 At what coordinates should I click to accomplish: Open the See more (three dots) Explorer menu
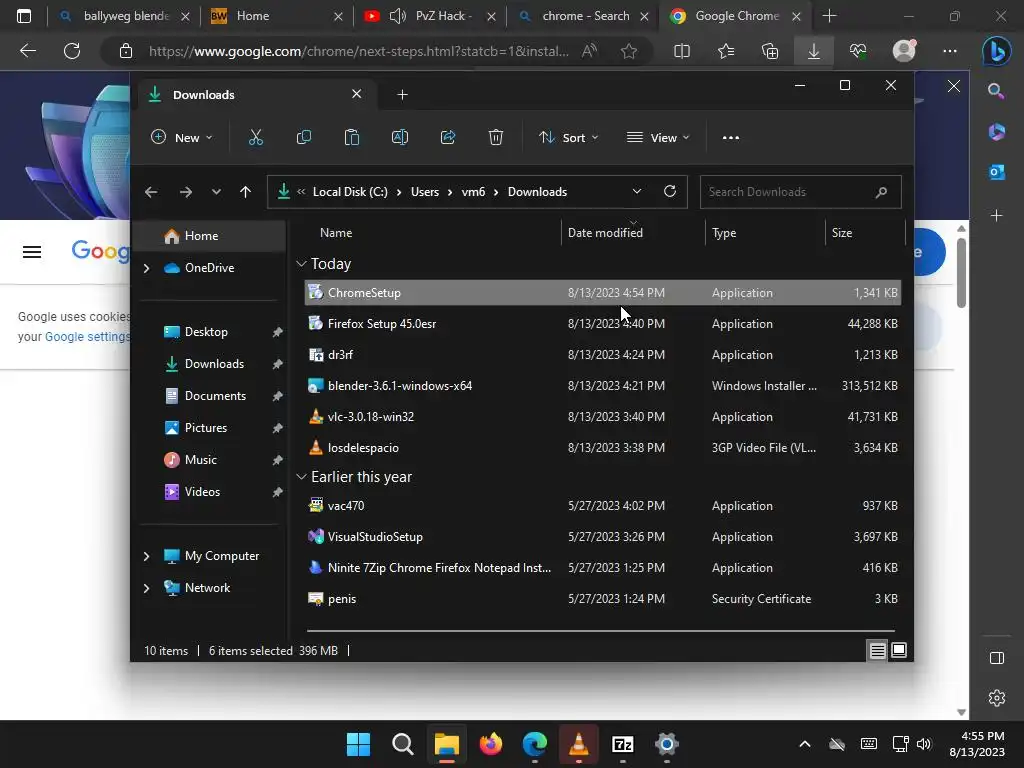(731, 138)
